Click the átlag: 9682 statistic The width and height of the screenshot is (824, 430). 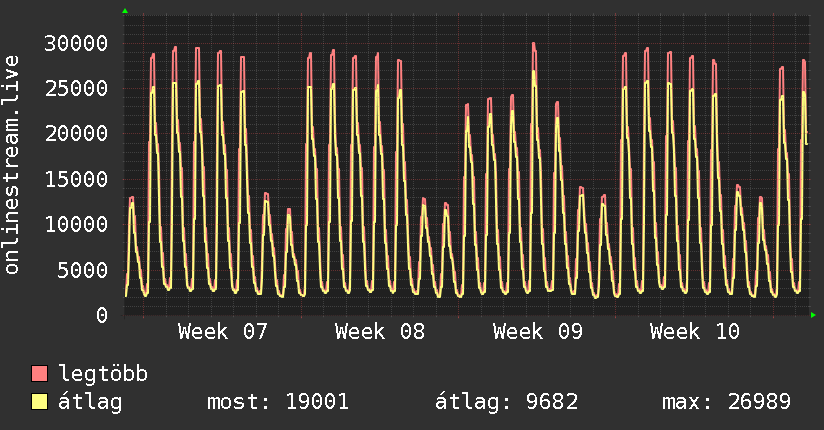coord(506,402)
